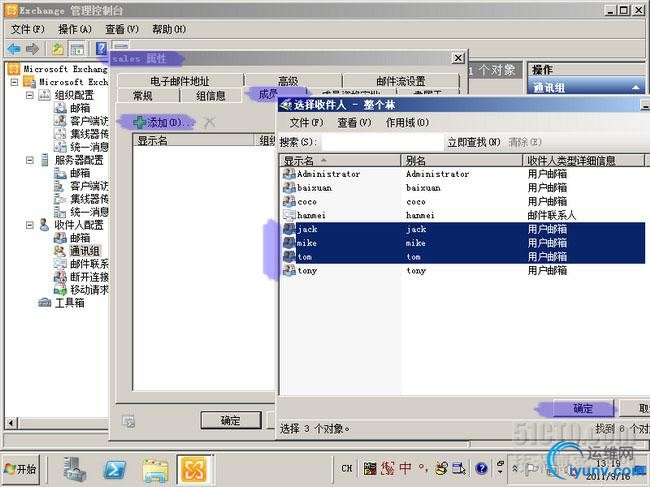Click the green plus Add icon
The width and height of the screenshot is (650, 487).
140,122
